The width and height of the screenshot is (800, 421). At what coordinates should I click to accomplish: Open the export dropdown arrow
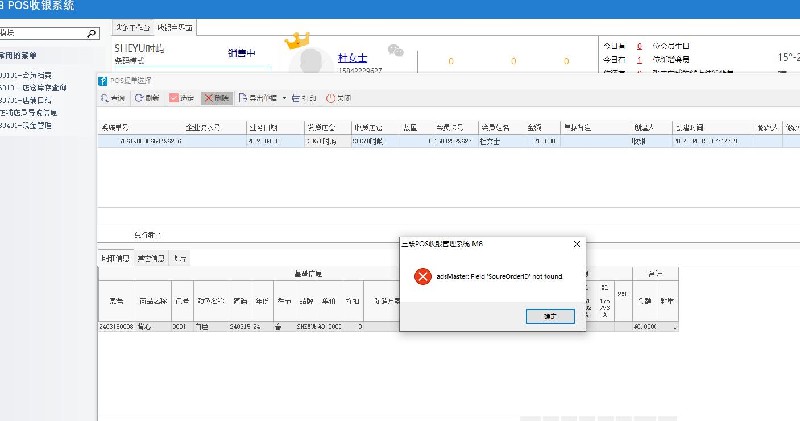(x=284, y=98)
